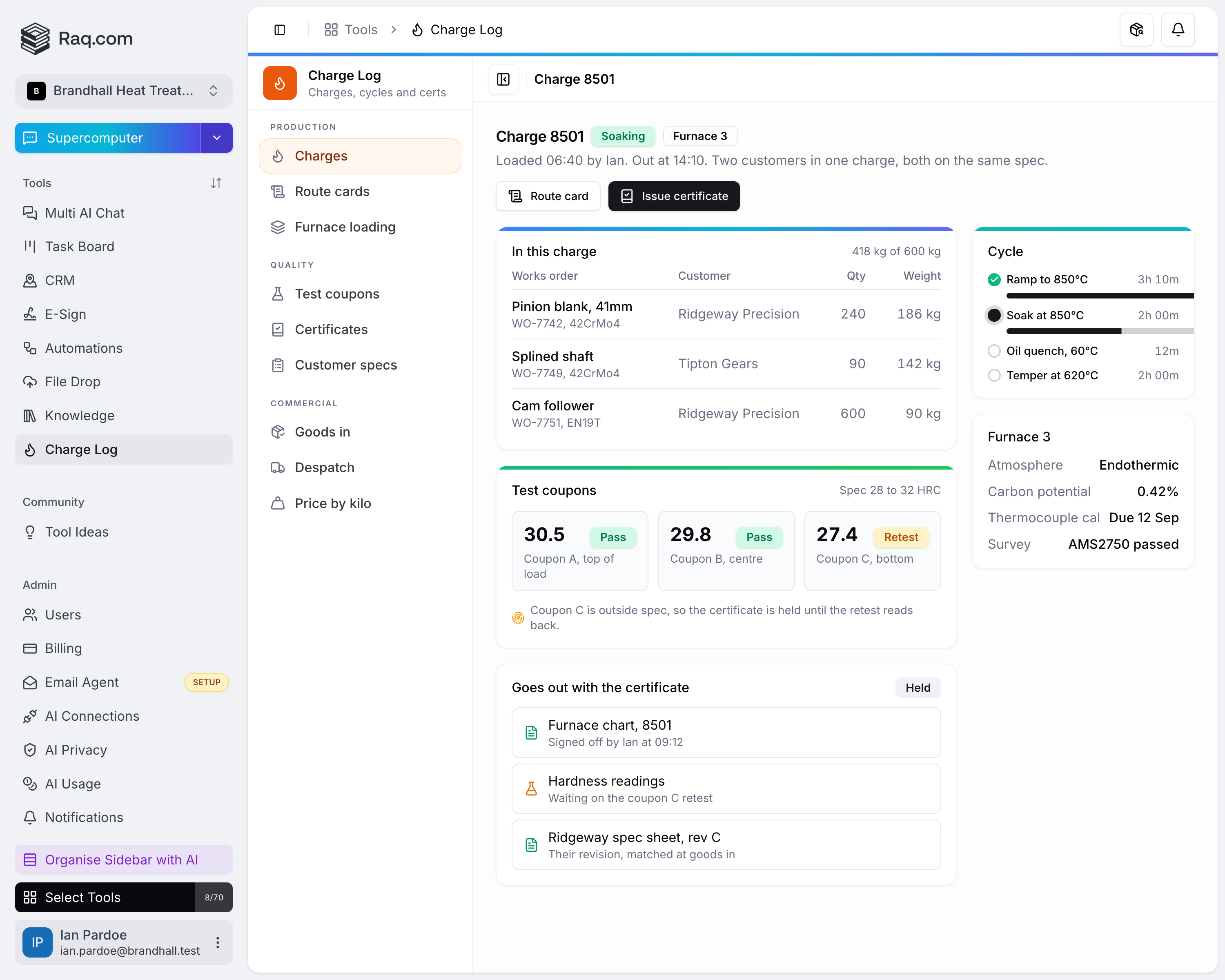The image size is (1225, 980).
Task: Click the orange Charge Log flame logo
Action: [x=280, y=83]
